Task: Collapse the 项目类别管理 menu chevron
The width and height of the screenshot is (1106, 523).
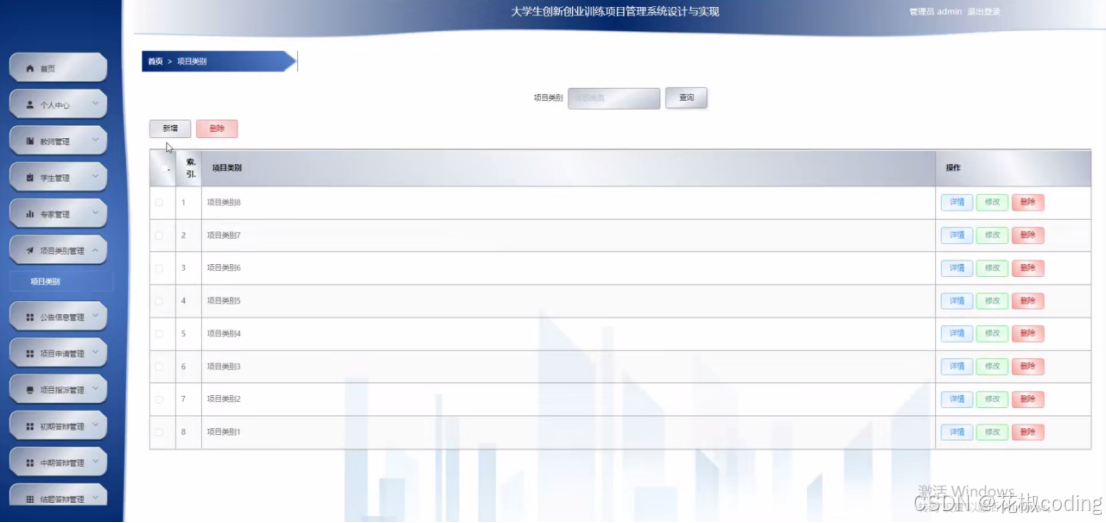Action: (95, 250)
